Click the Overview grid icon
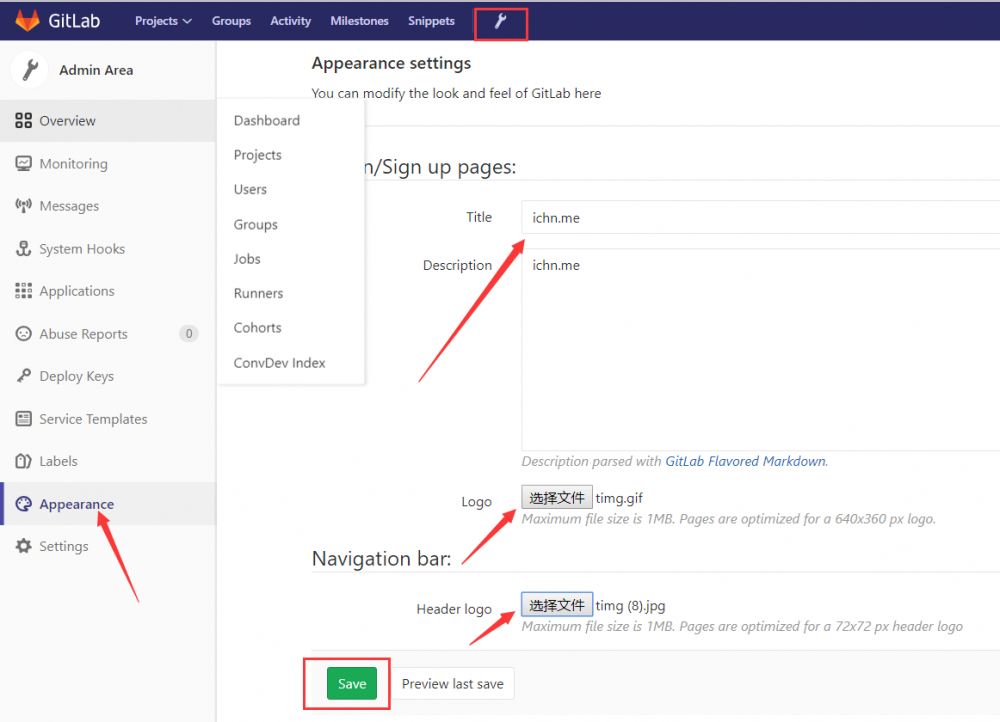Screen dimensions: 1000x722 [24, 121]
